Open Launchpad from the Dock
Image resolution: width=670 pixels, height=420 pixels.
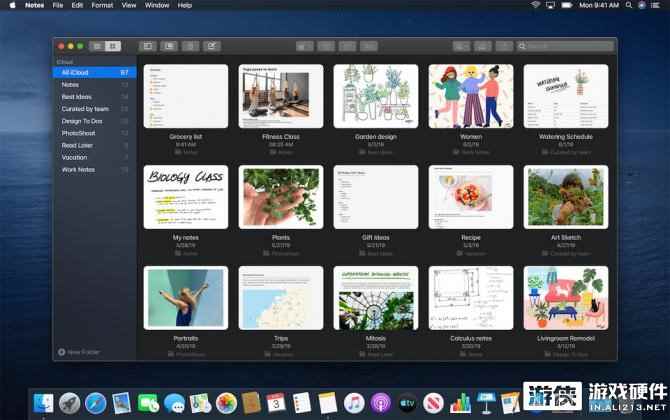tap(70, 403)
